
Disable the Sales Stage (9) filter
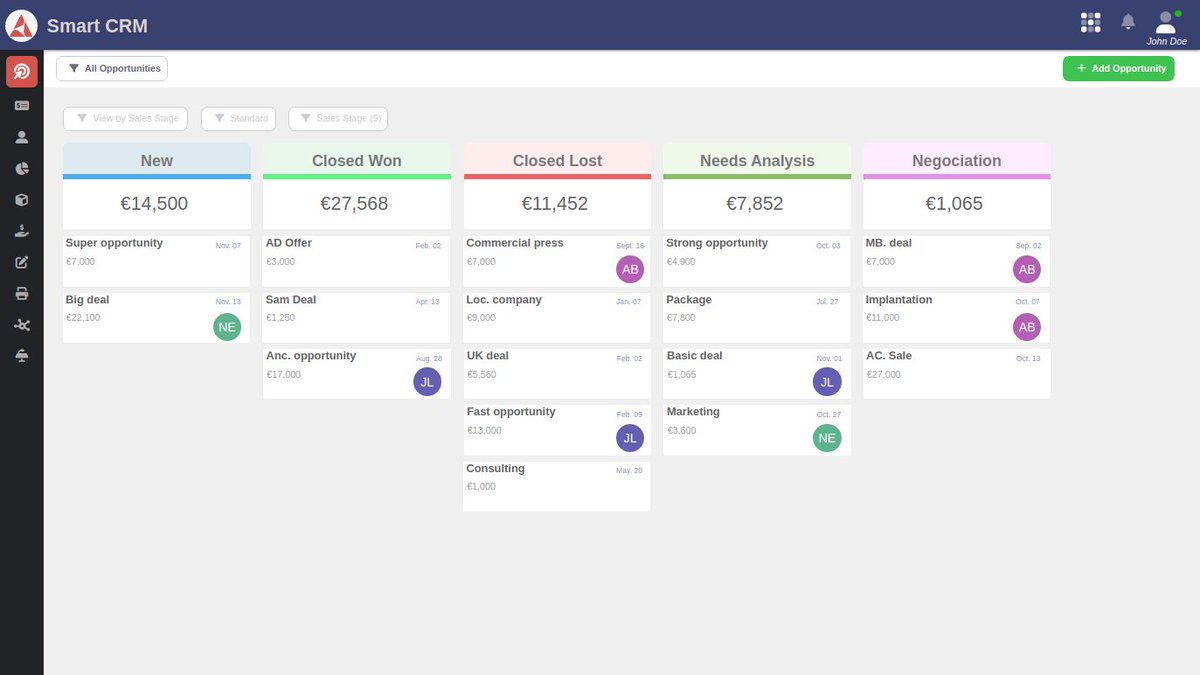(x=338, y=118)
